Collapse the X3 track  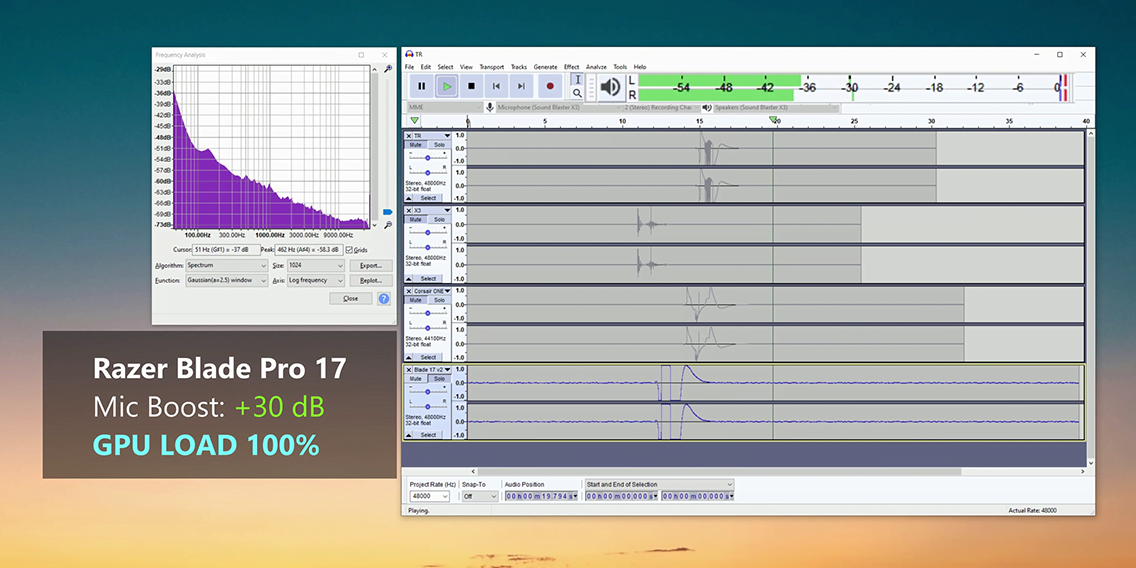pyautogui.click(x=409, y=278)
